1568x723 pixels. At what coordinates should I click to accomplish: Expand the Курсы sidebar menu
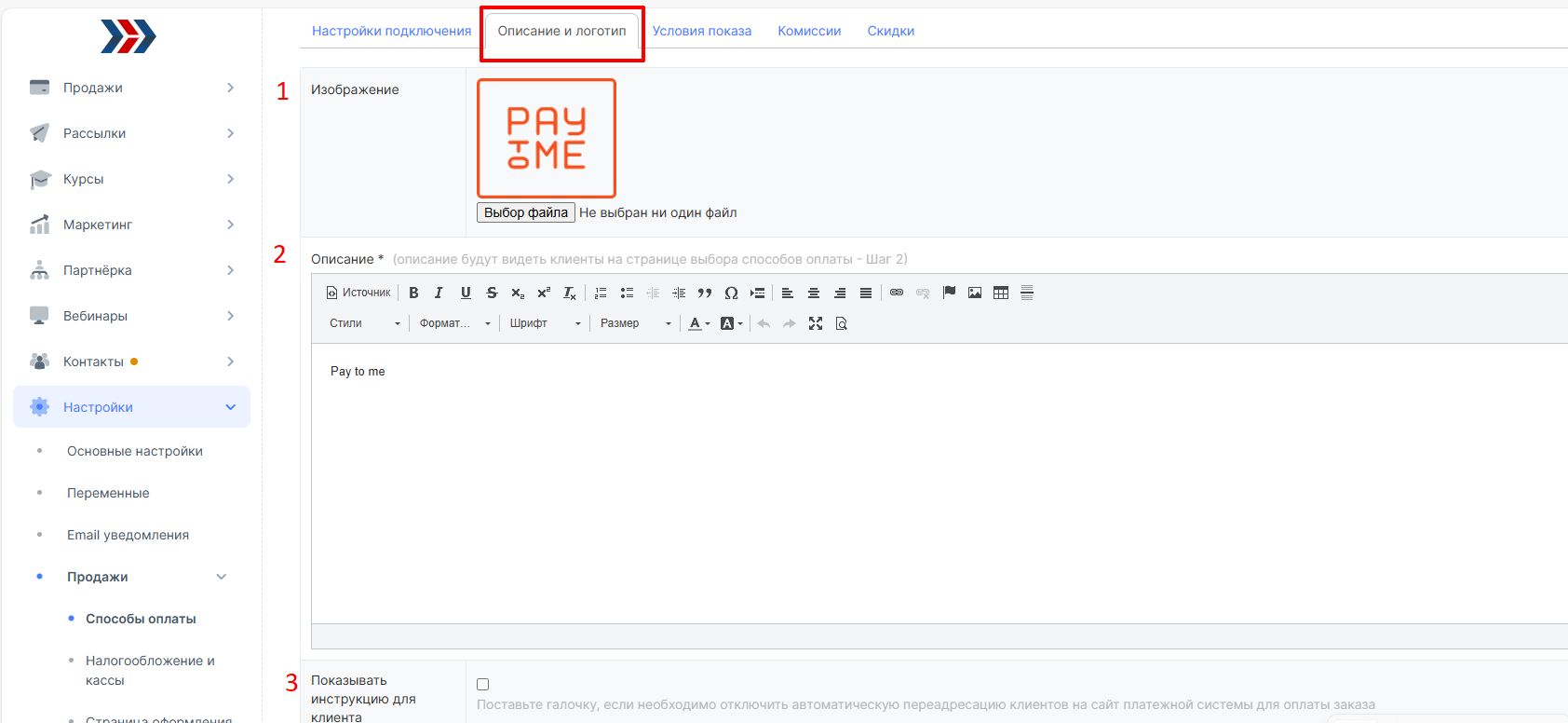tap(131, 179)
